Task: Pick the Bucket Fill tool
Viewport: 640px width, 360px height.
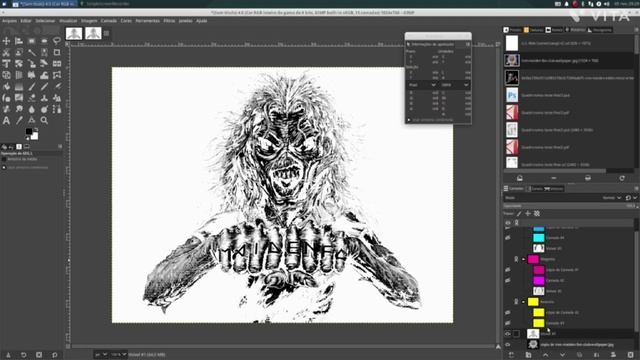Action: click(x=6, y=87)
